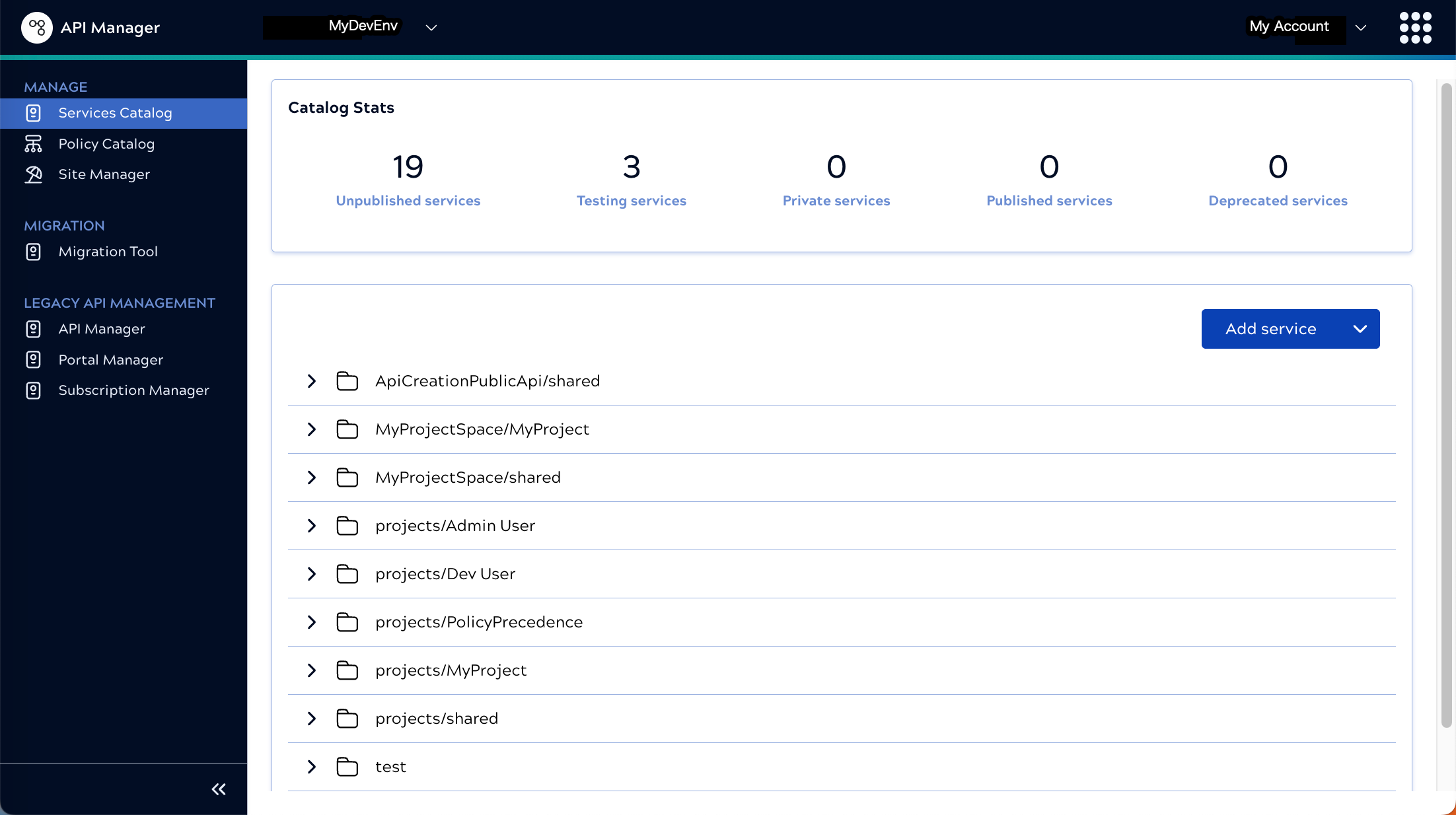The image size is (1456, 815).
Task: Expand the ApiCreationPublicApi/shared folder
Action: pos(312,381)
